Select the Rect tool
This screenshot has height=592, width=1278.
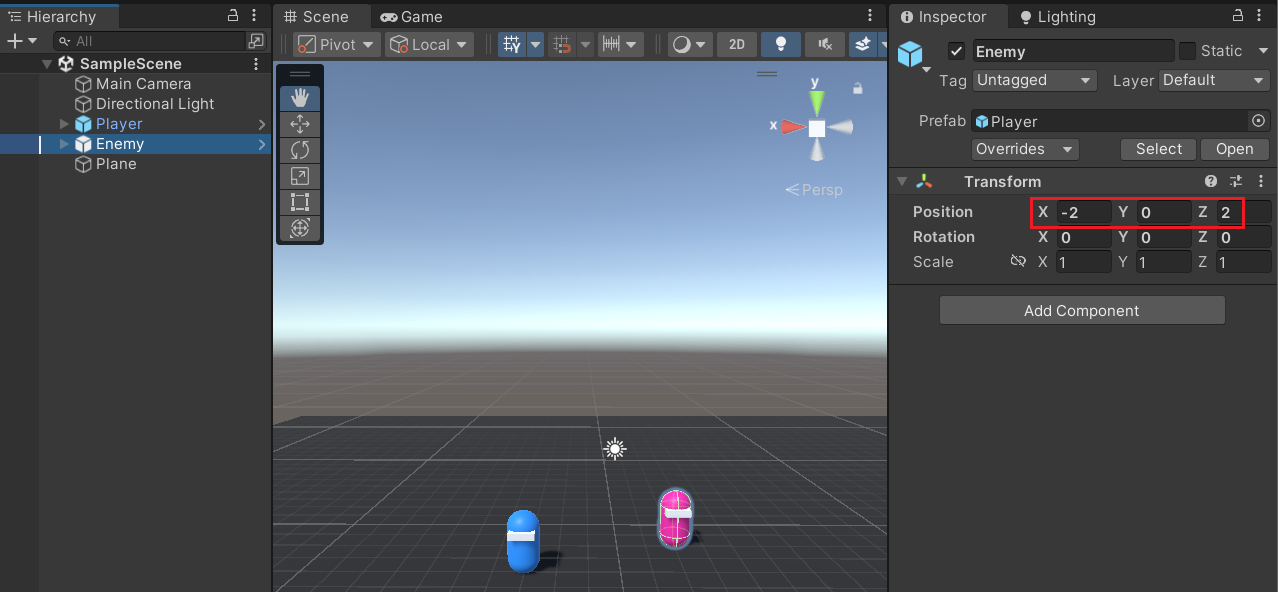pyautogui.click(x=300, y=202)
